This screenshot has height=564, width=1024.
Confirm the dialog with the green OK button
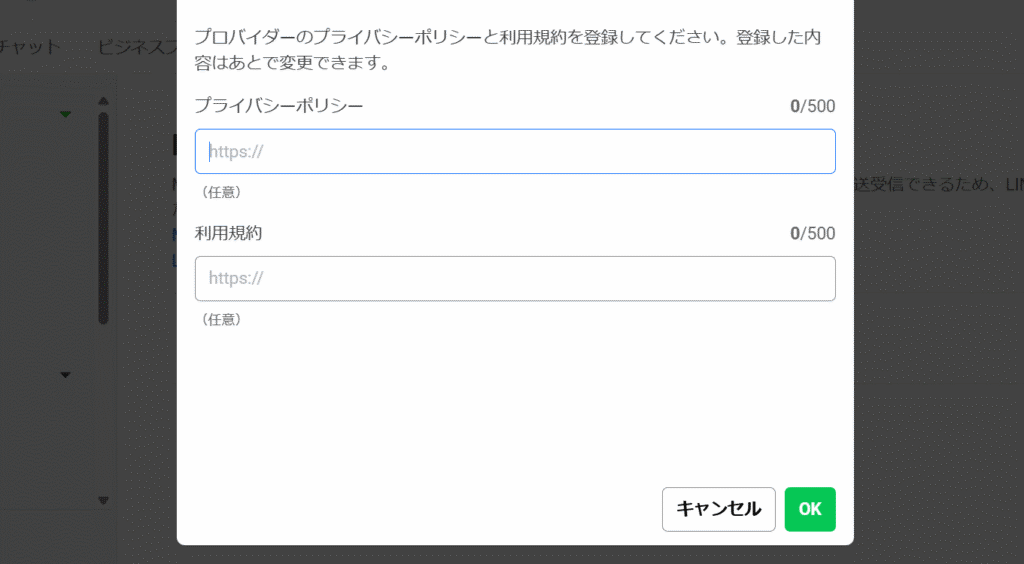(810, 509)
